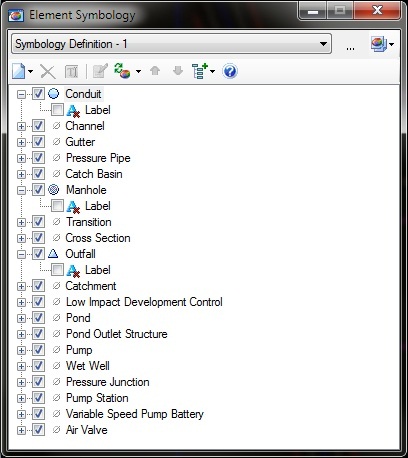Click the Delete (X) toolbar icon
408x458 pixels.
(x=48, y=71)
